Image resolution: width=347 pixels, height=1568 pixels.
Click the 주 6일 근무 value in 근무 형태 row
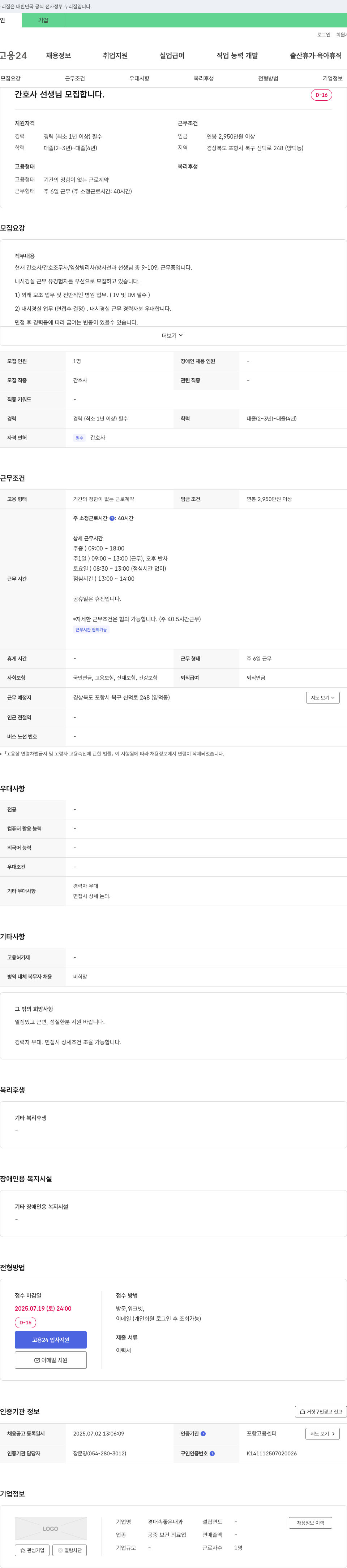pyautogui.click(x=259, y=659)
